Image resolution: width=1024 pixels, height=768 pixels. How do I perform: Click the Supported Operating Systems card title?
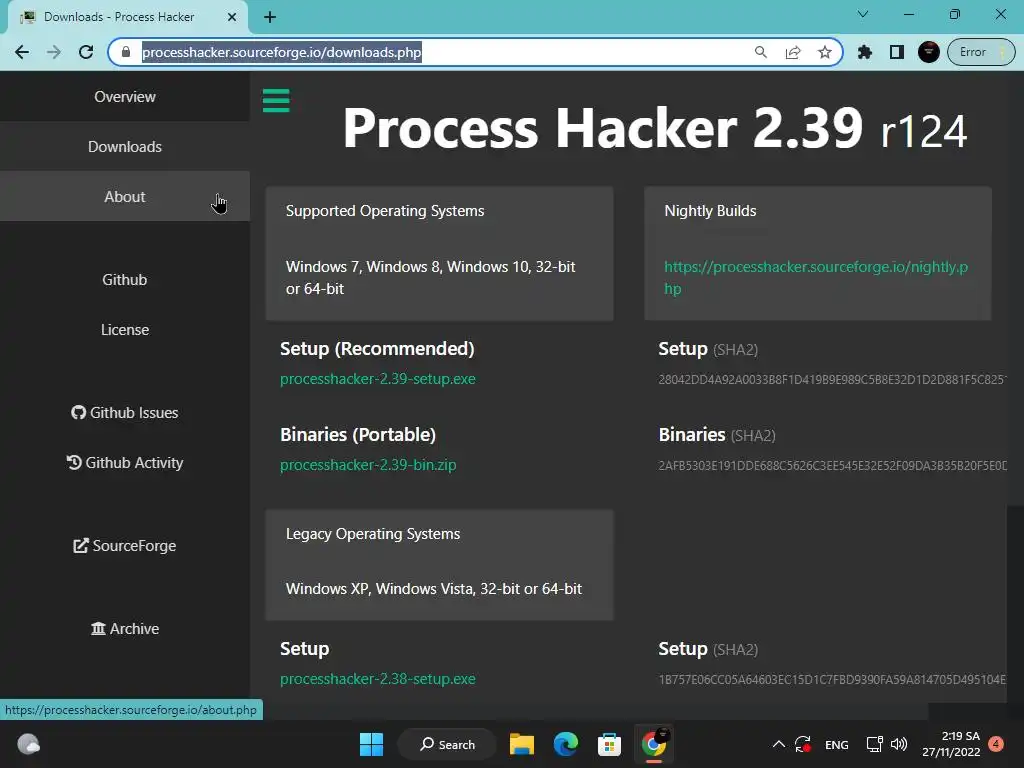385,211
